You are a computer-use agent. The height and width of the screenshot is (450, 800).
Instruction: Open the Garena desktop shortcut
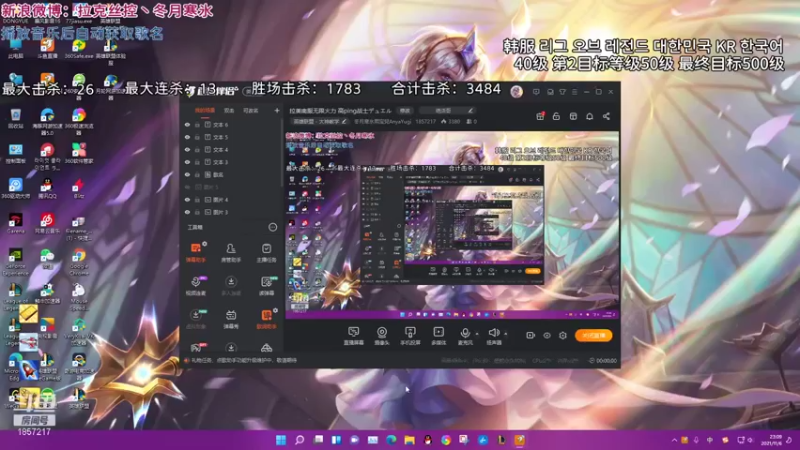click(x=15, y=223)
